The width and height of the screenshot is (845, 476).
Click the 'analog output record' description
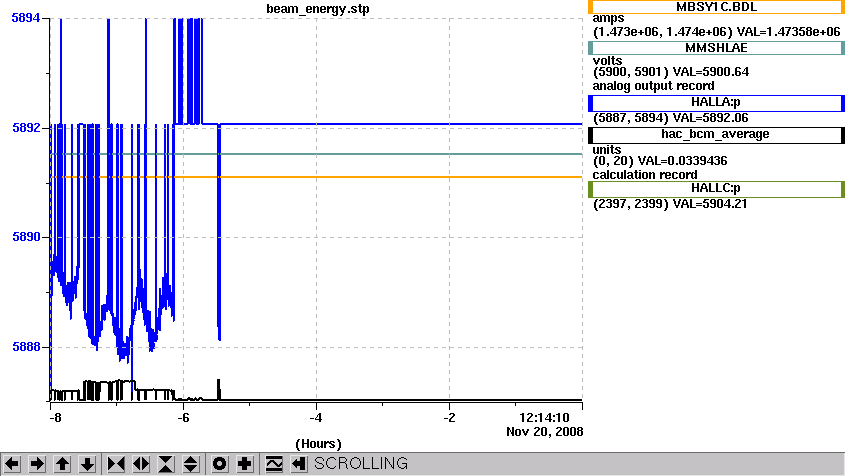pyautogui.click(x=654, y=86)
